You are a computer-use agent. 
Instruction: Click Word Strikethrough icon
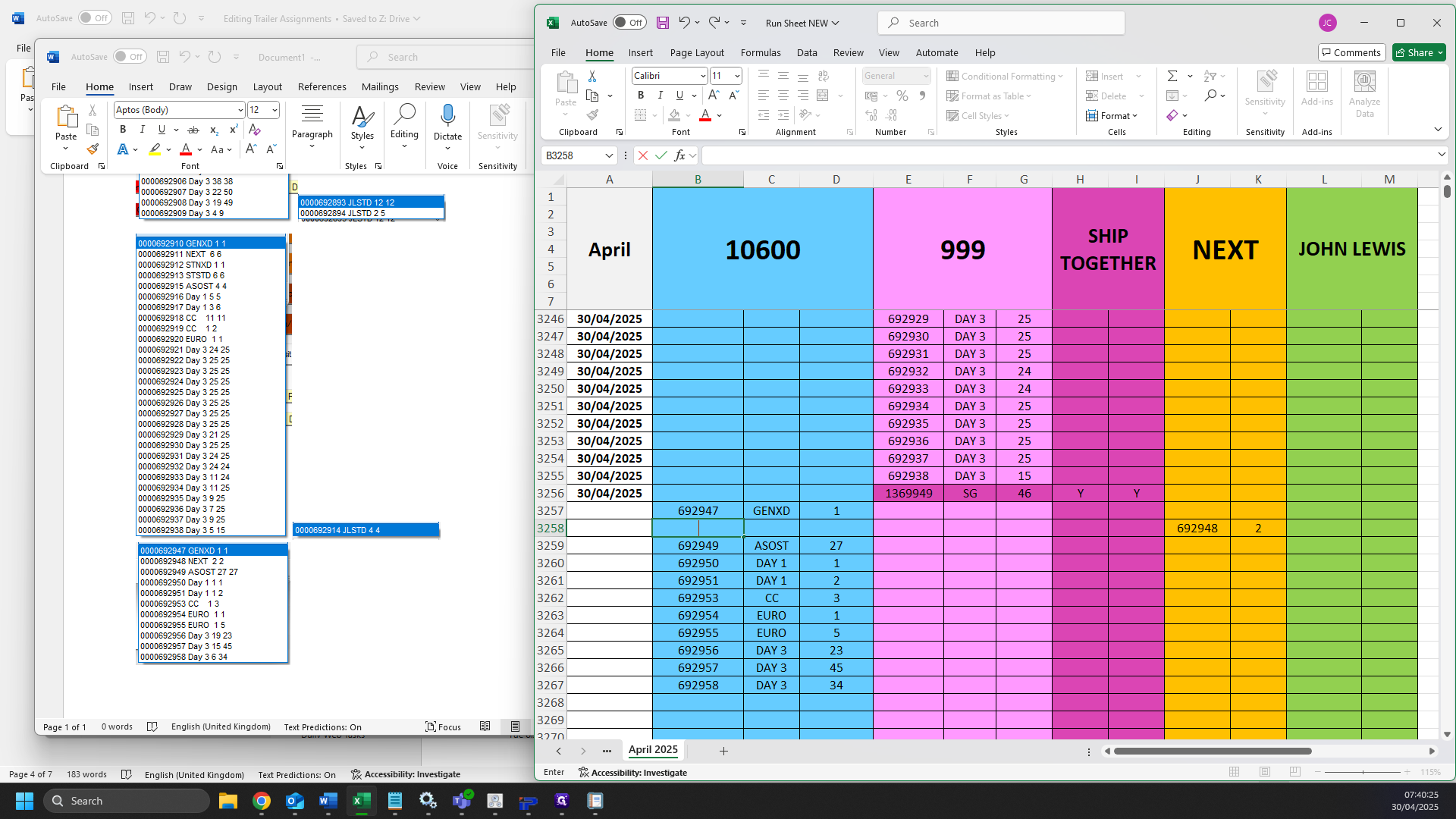click(193, 130)
